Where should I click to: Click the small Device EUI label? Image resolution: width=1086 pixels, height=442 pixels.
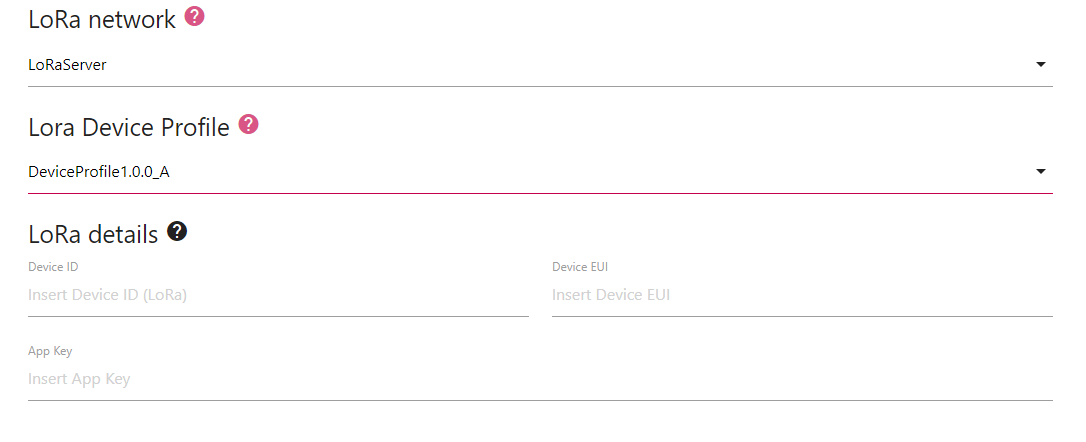coord(580,267)
